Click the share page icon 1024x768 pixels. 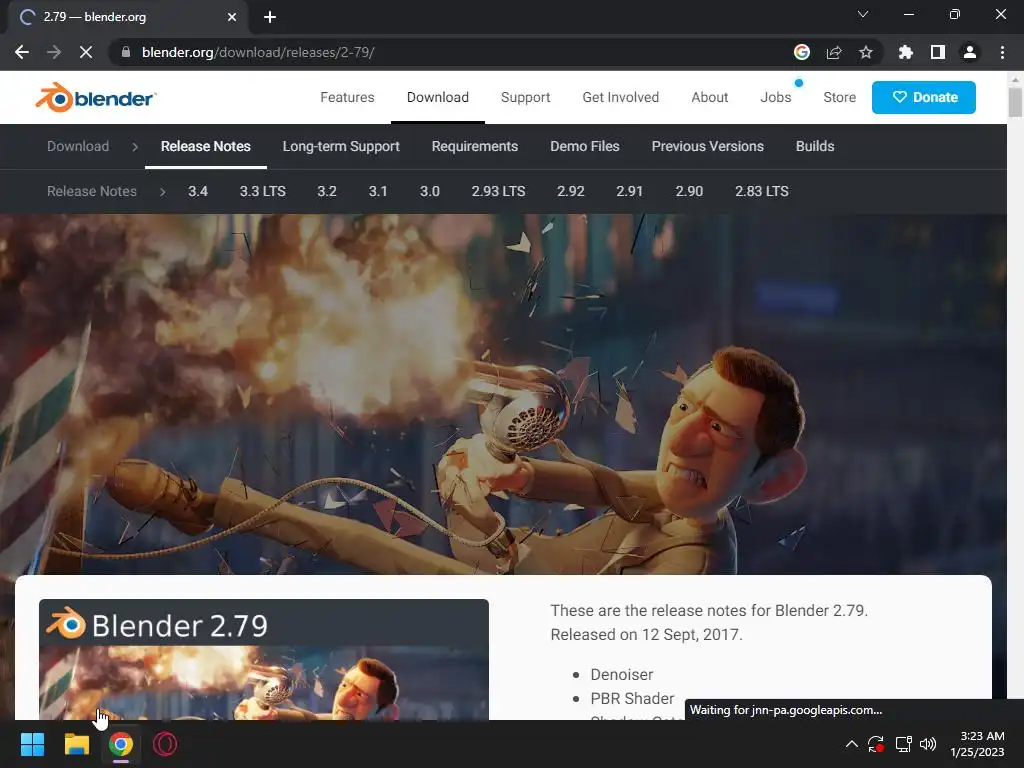834,52
